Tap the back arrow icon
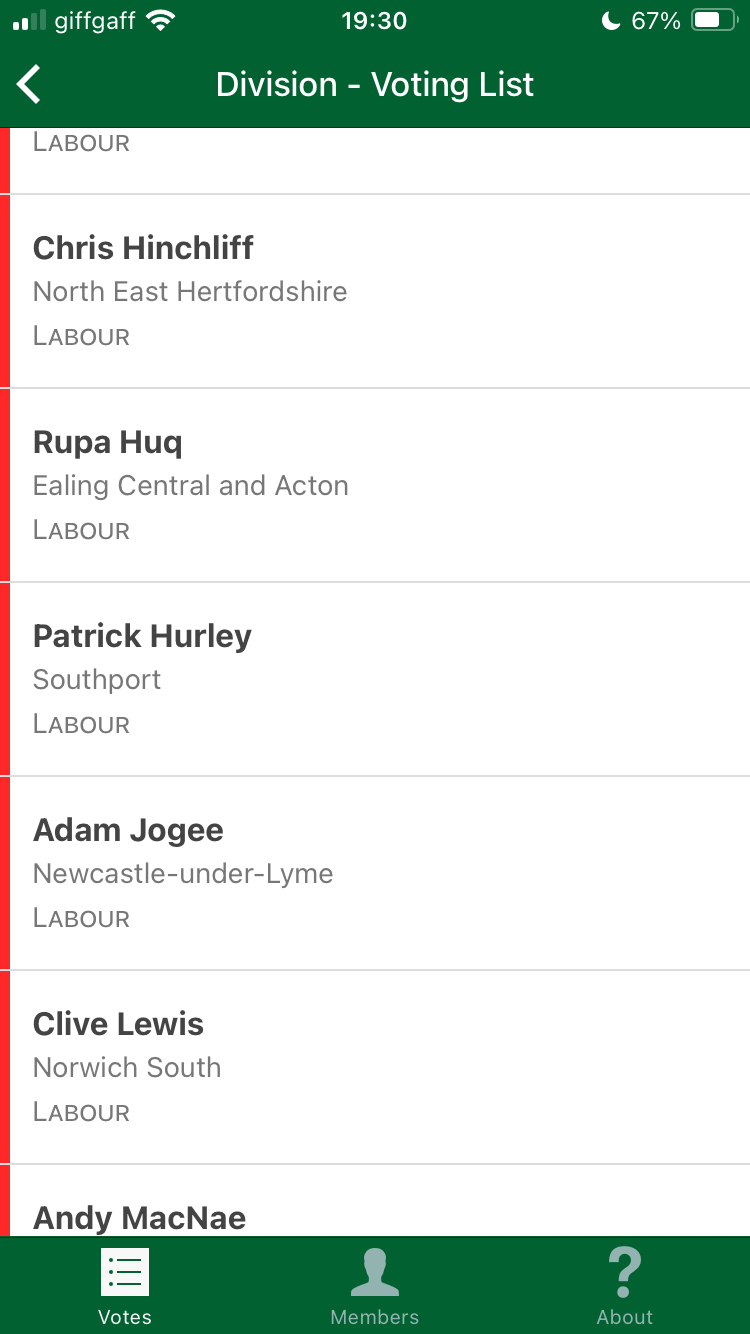750x1334 pixels. click(30, 85)
